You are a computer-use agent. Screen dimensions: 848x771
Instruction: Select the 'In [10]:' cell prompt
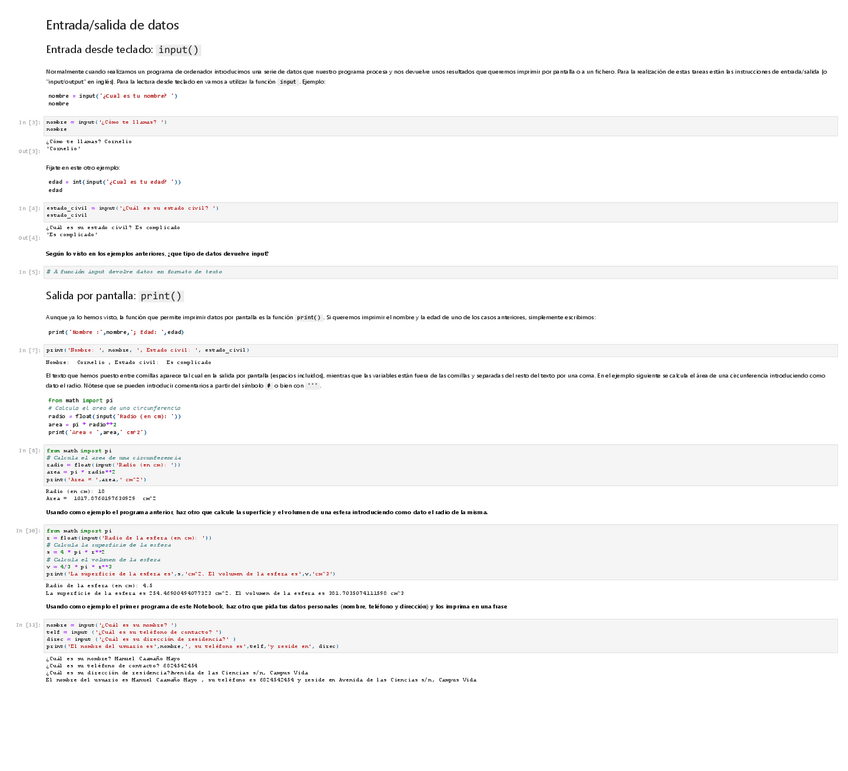coord(28,531)
